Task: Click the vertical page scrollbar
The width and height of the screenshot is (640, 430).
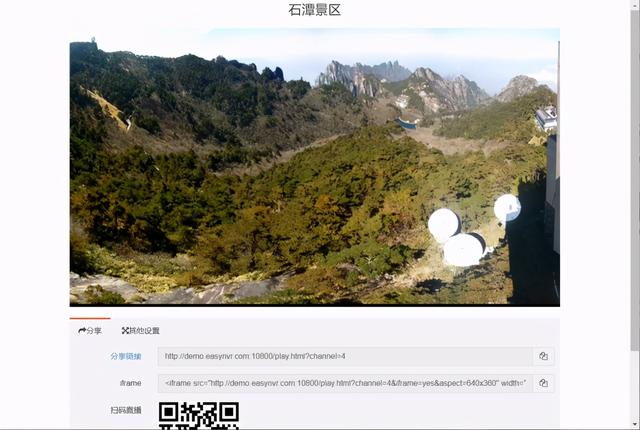Action: click(635, 180)
